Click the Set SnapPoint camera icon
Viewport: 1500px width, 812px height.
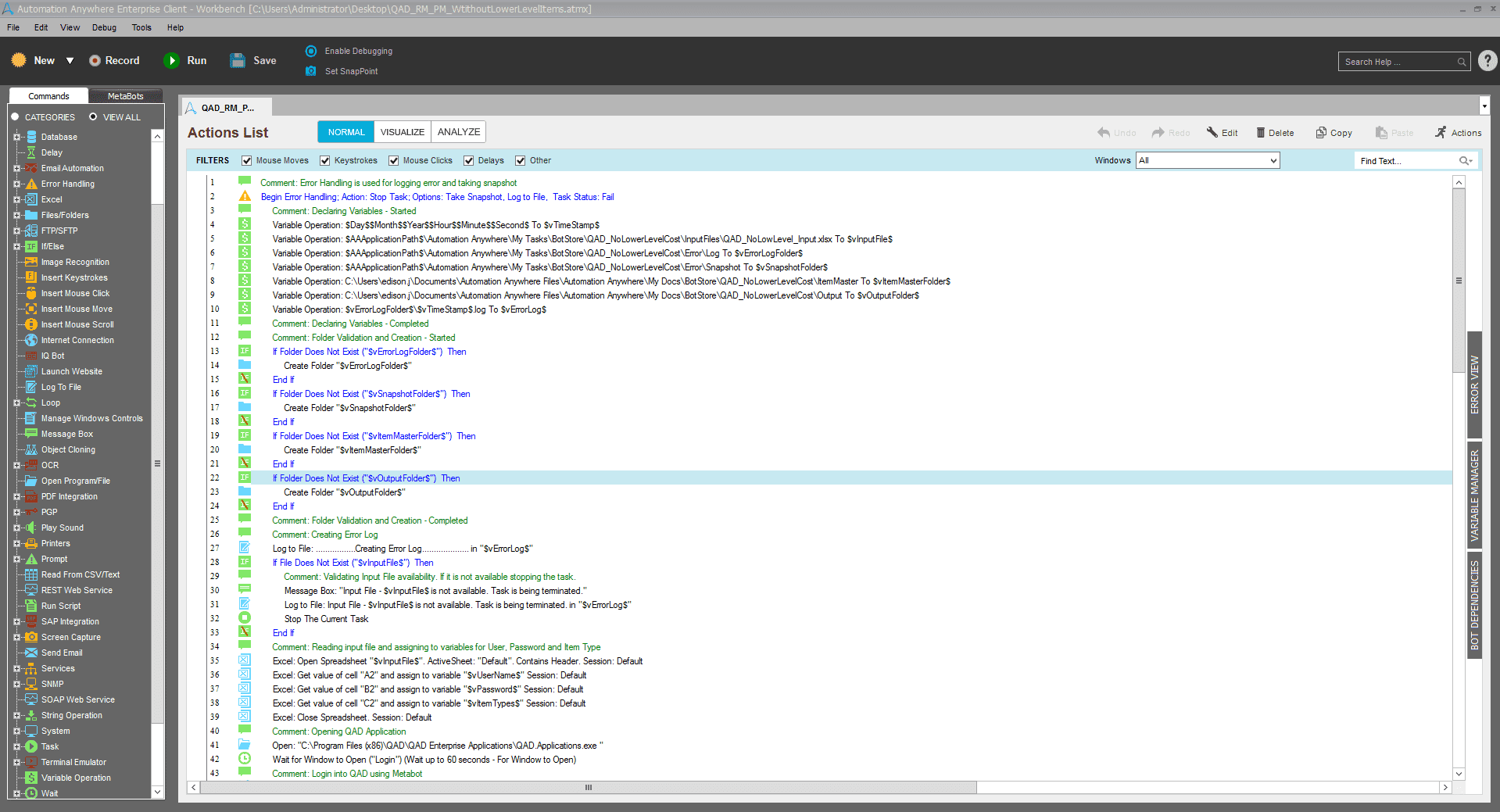coord(311,71)
